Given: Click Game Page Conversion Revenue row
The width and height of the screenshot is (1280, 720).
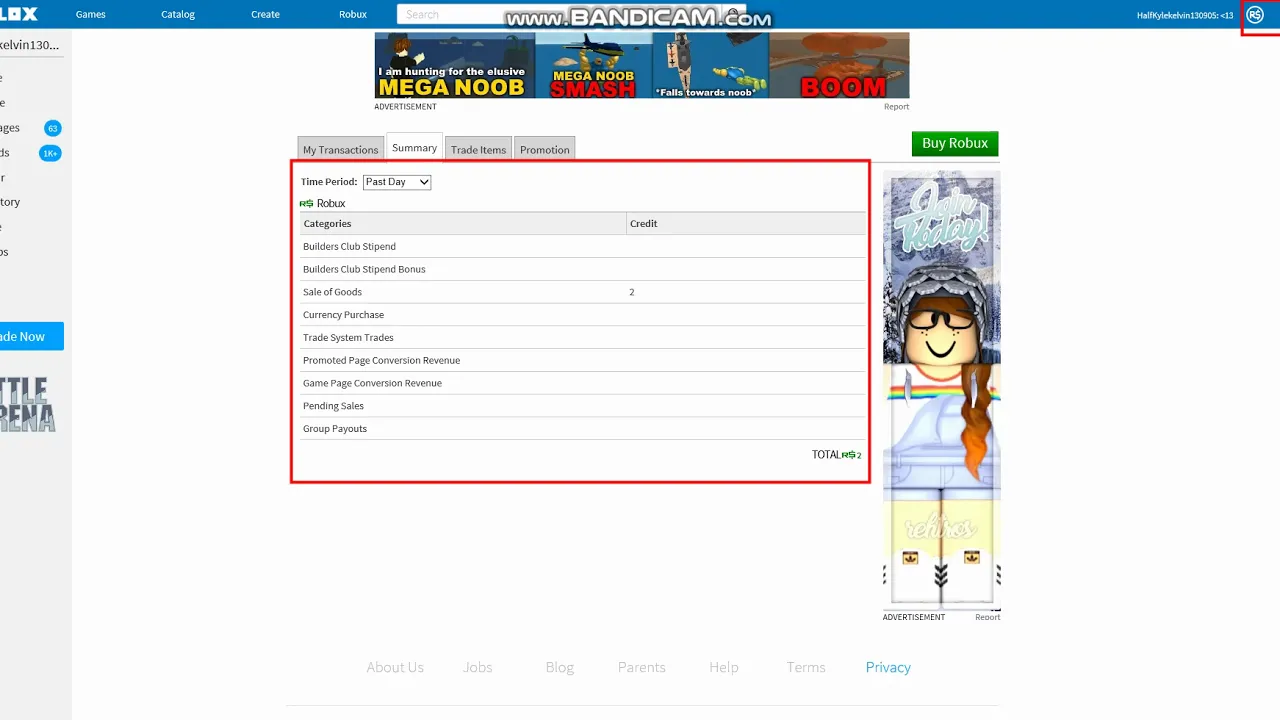Looking at the screenshot, I should (582, 383).
